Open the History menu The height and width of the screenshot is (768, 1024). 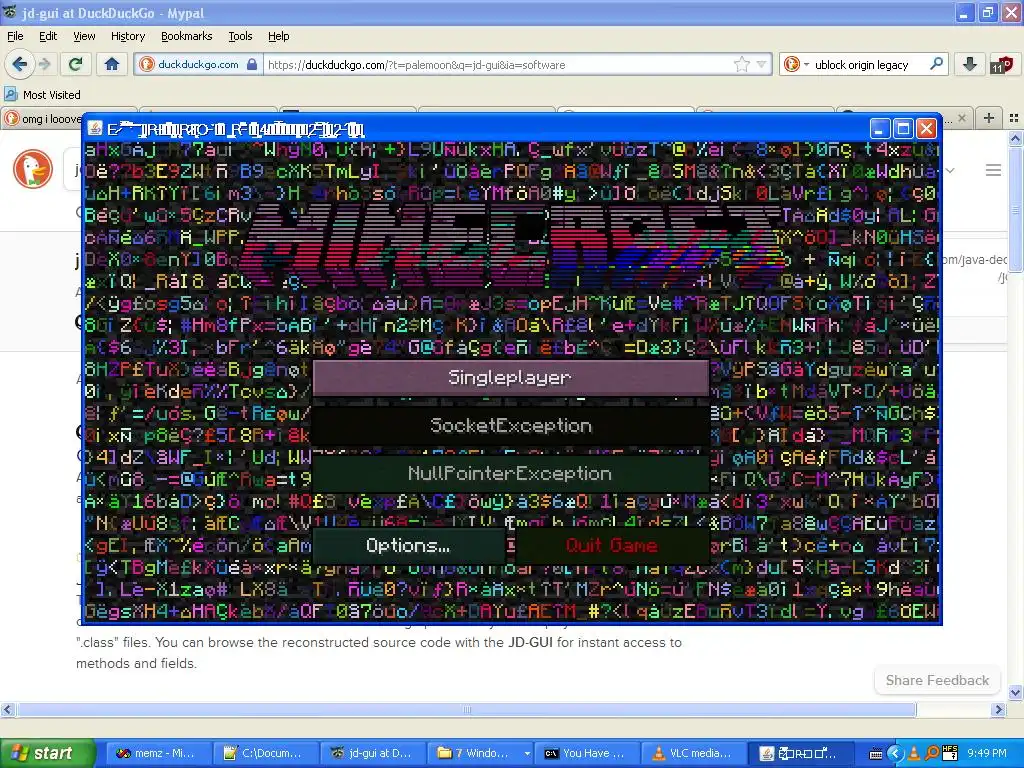tap(127, 36)
